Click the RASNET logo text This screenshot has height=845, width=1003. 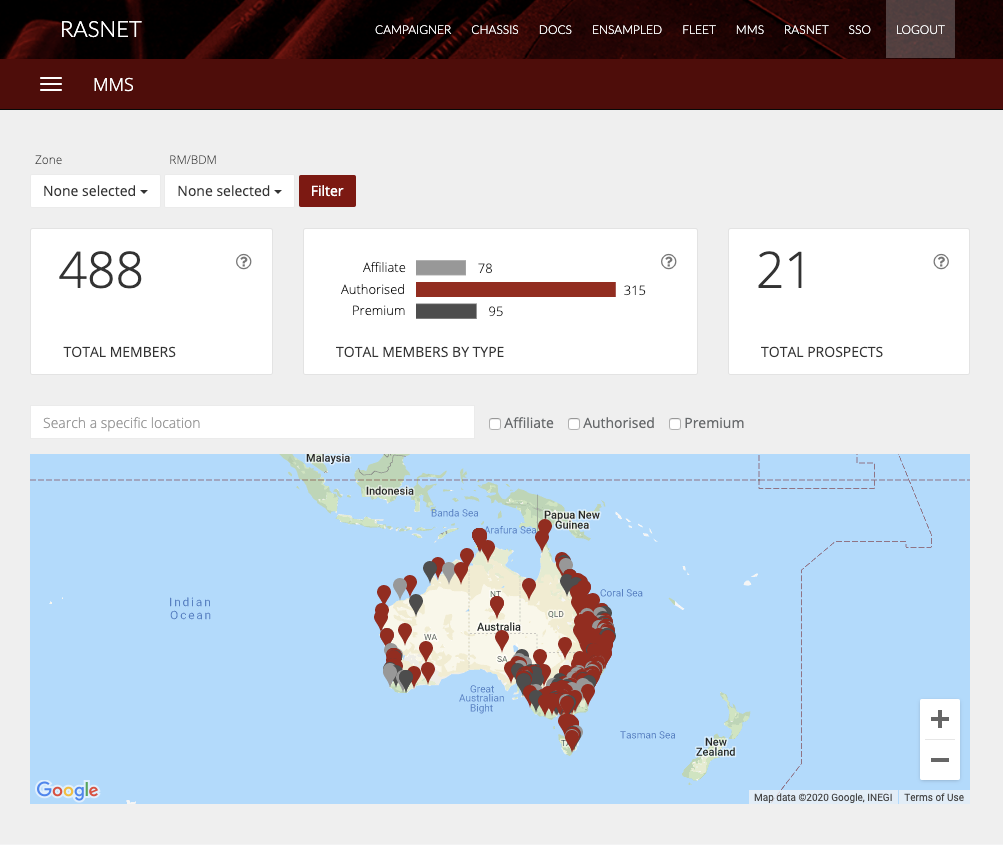point(100,29)
